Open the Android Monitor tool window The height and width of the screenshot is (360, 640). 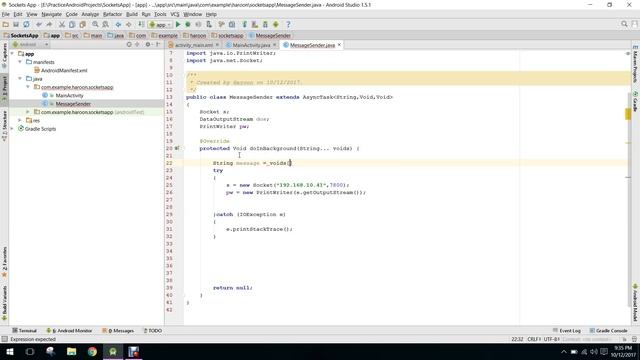69,331
